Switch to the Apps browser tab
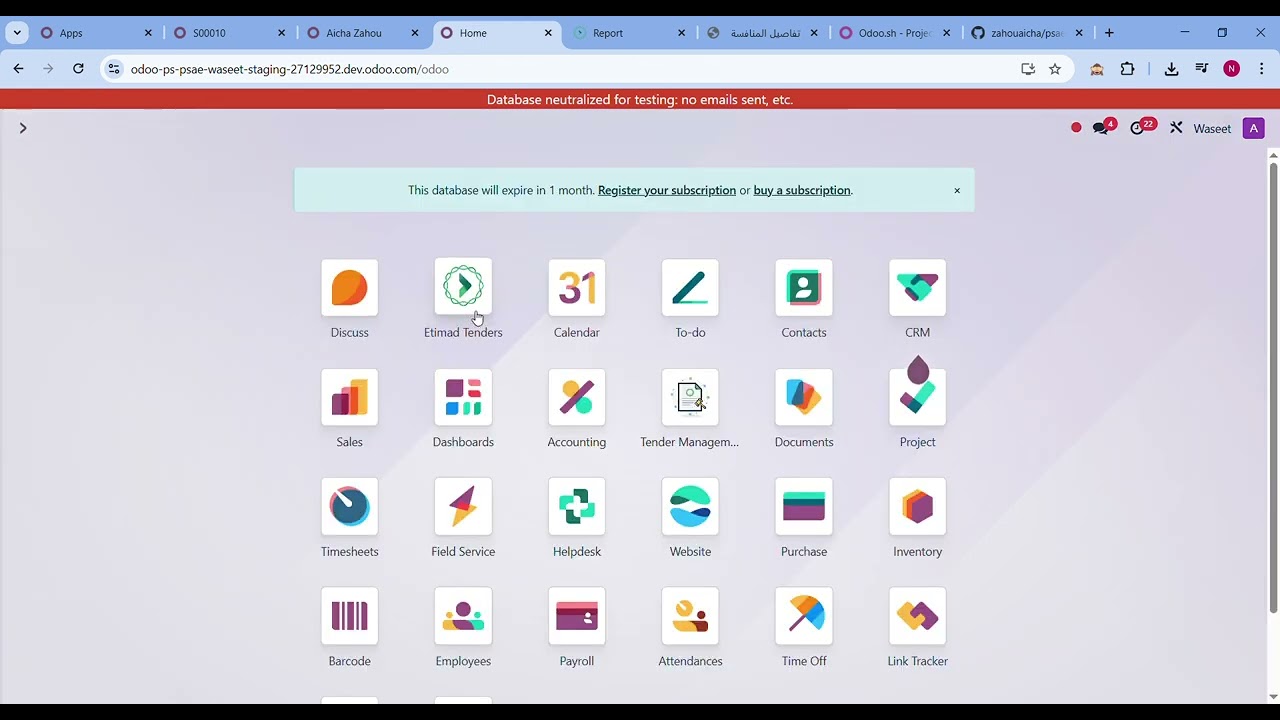This screenshot has width=1280, height=720. [x=97, y=33]
